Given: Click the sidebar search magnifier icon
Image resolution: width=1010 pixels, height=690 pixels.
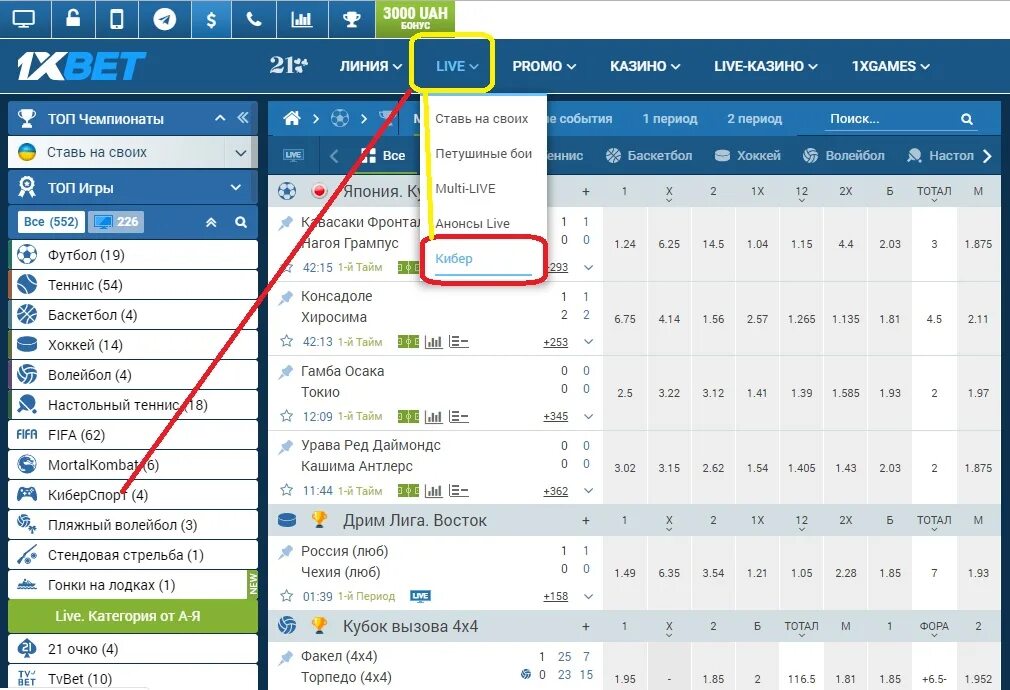Looking at the screenshot, I should (241, 222).
